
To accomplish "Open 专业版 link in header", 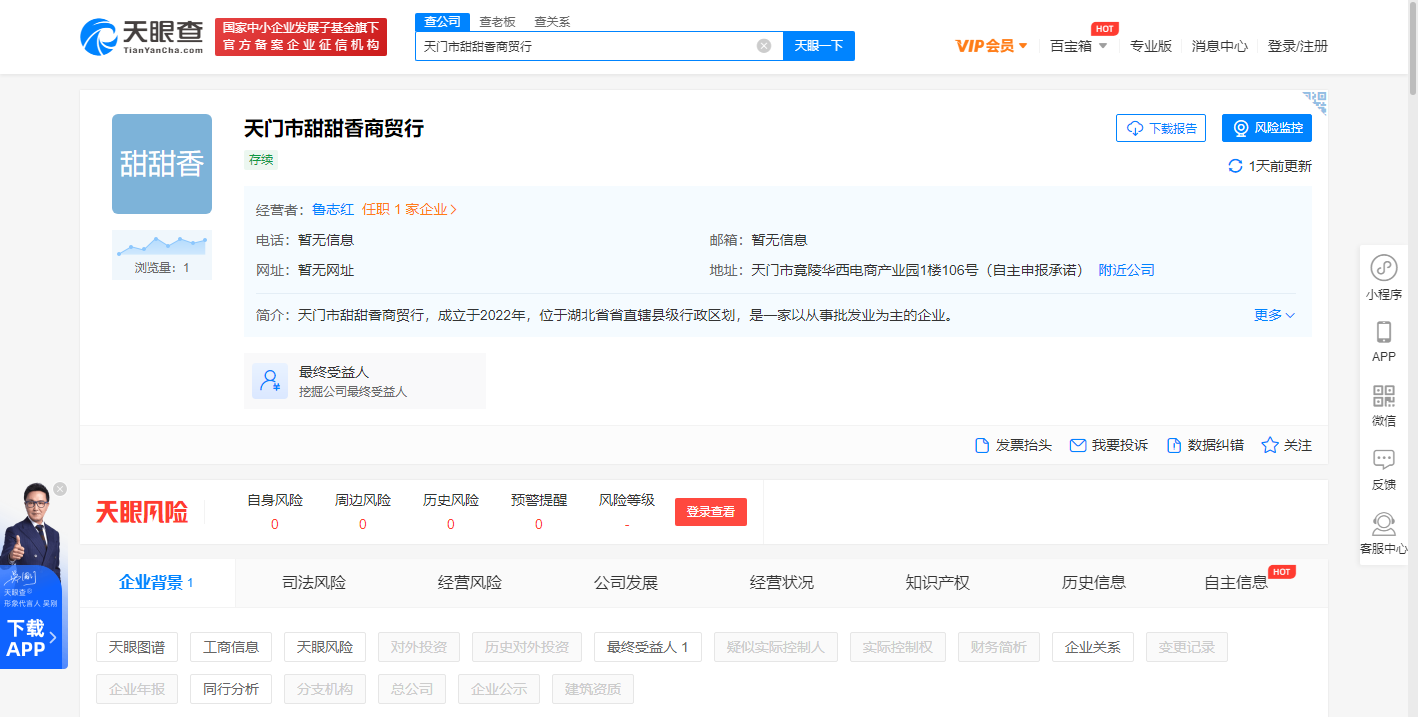I will (x=1150, y=46).
